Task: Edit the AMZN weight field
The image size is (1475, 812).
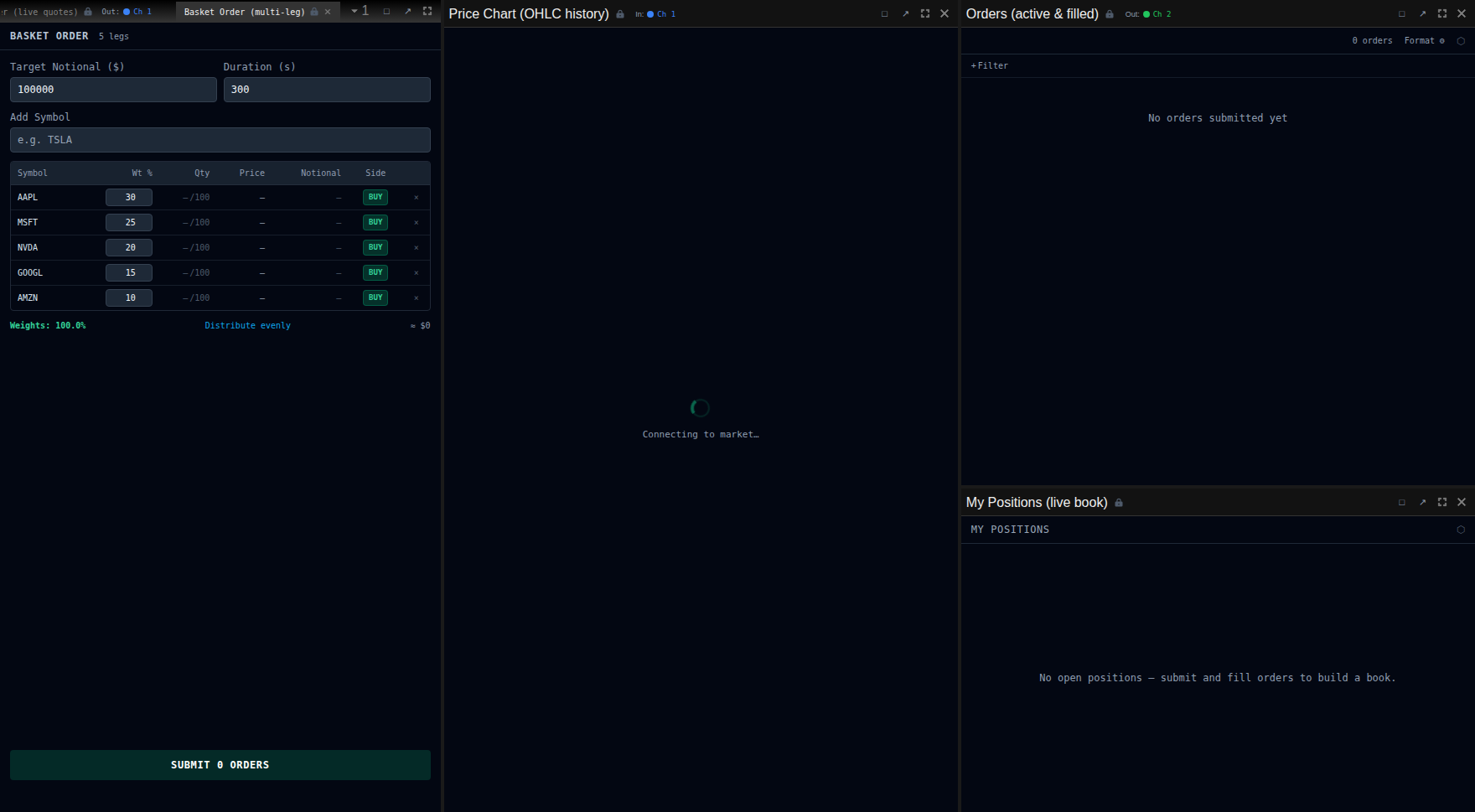Action: click(x=129, y=297)
